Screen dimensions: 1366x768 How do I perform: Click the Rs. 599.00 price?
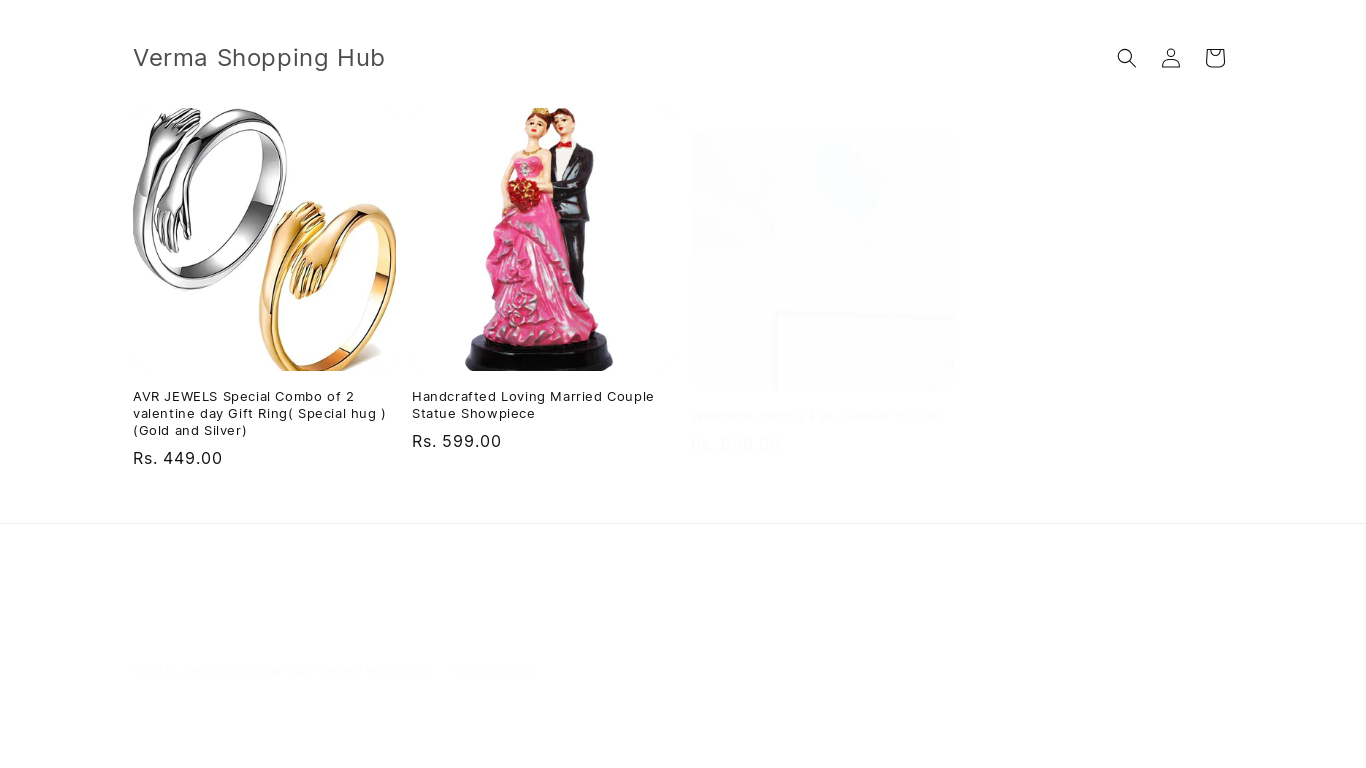(x=457, y=441)
